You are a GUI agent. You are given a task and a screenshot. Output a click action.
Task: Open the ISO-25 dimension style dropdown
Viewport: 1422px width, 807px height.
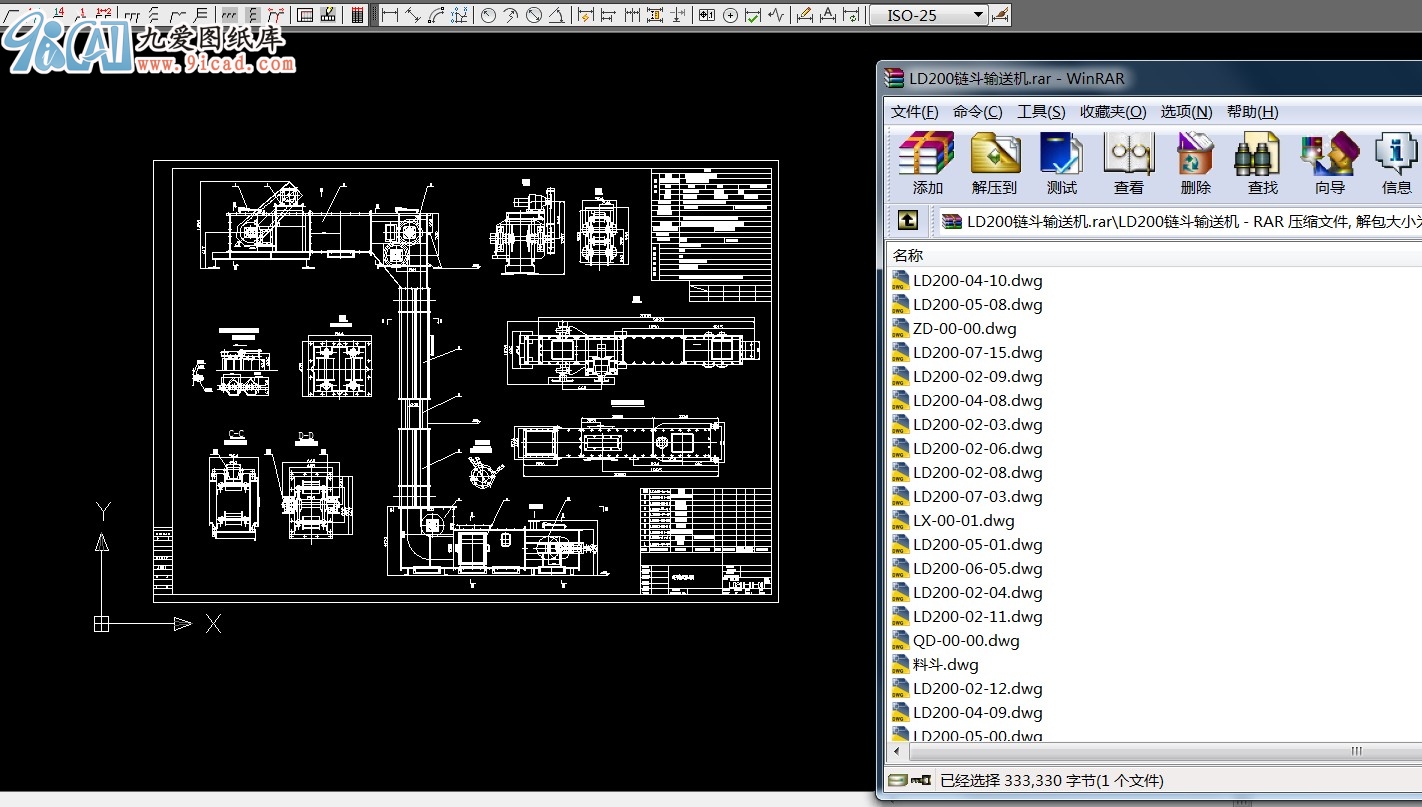(928, 15)
